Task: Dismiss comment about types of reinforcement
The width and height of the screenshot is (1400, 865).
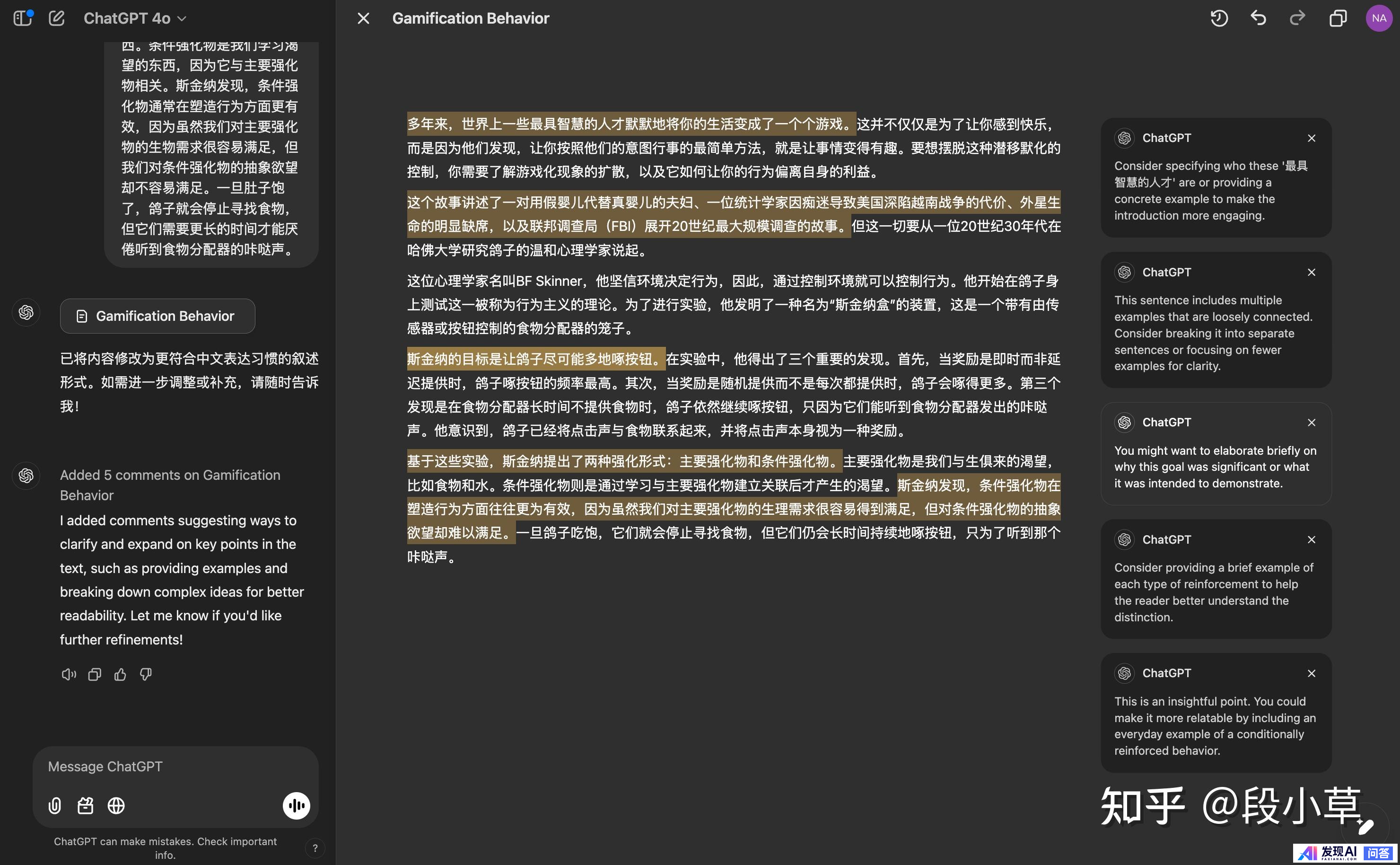Action: coord(1312,539)
